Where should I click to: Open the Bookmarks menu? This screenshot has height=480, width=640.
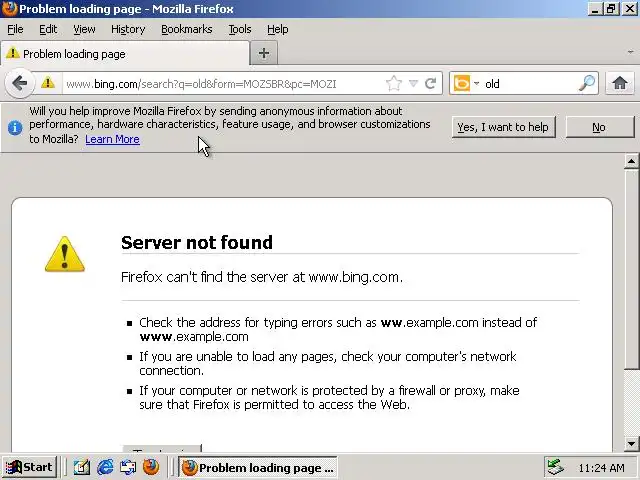187,29
